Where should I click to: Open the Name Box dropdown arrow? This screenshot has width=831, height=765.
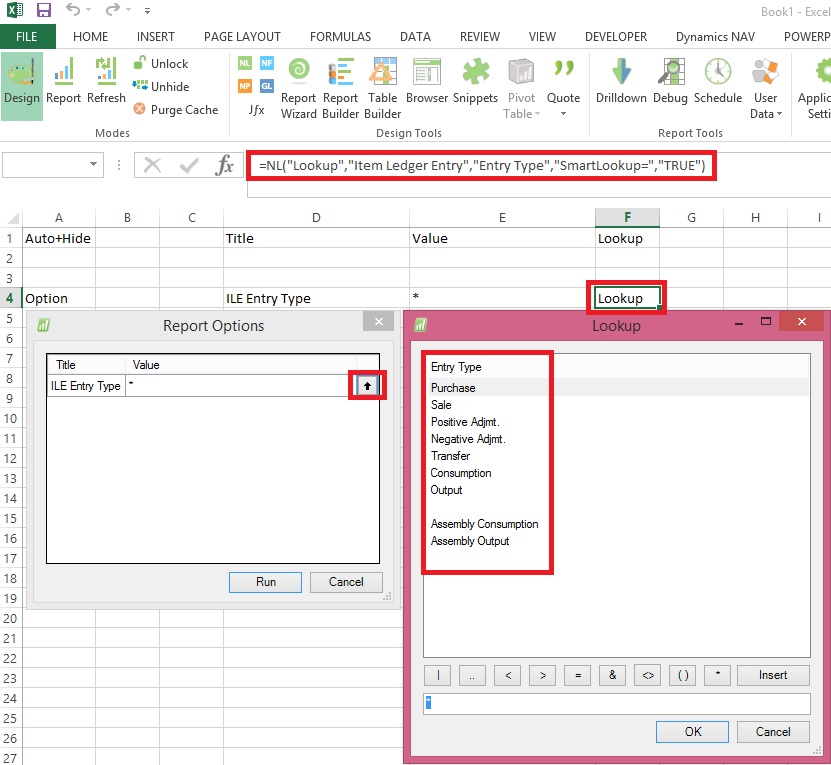[94, 165]
